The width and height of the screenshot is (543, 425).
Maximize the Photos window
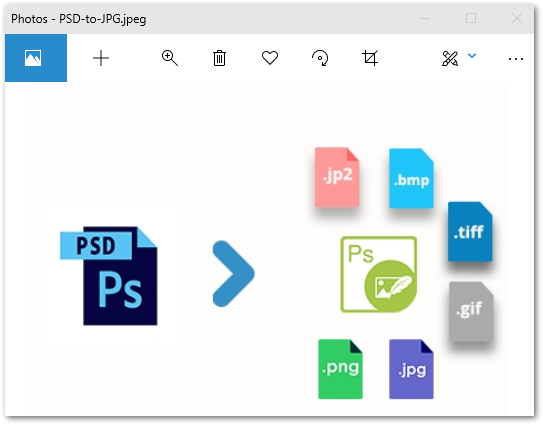pos(471,18)
